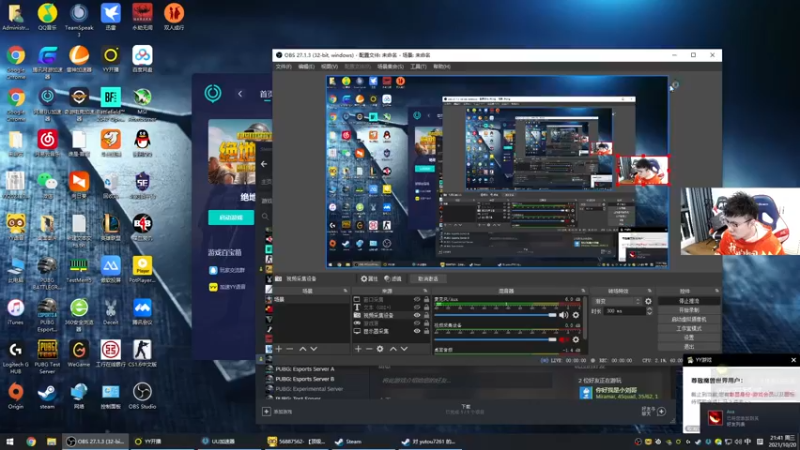Screen dimensions: 800x450
Task: Toggle visibility of 文本 (GDI+) source
Action: point(417,307)
